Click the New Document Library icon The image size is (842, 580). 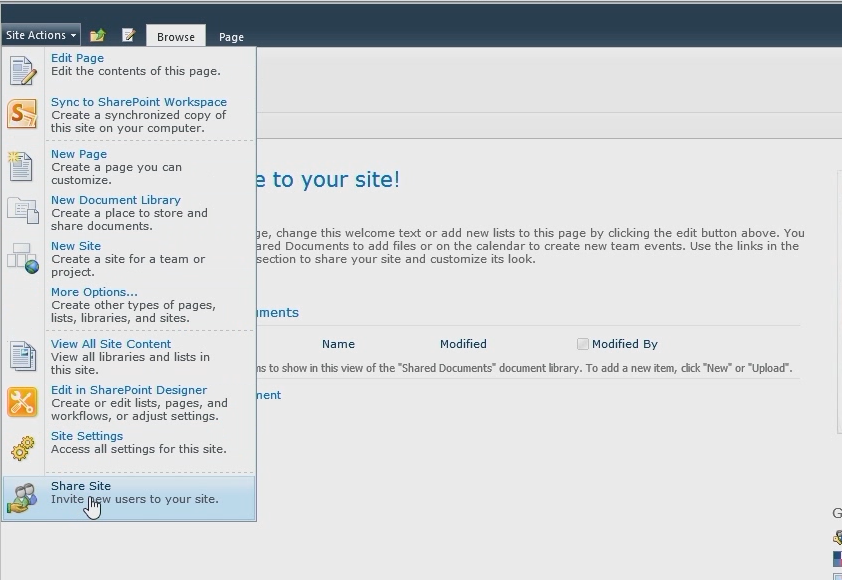pyautogui.click(x=23, y=211)
